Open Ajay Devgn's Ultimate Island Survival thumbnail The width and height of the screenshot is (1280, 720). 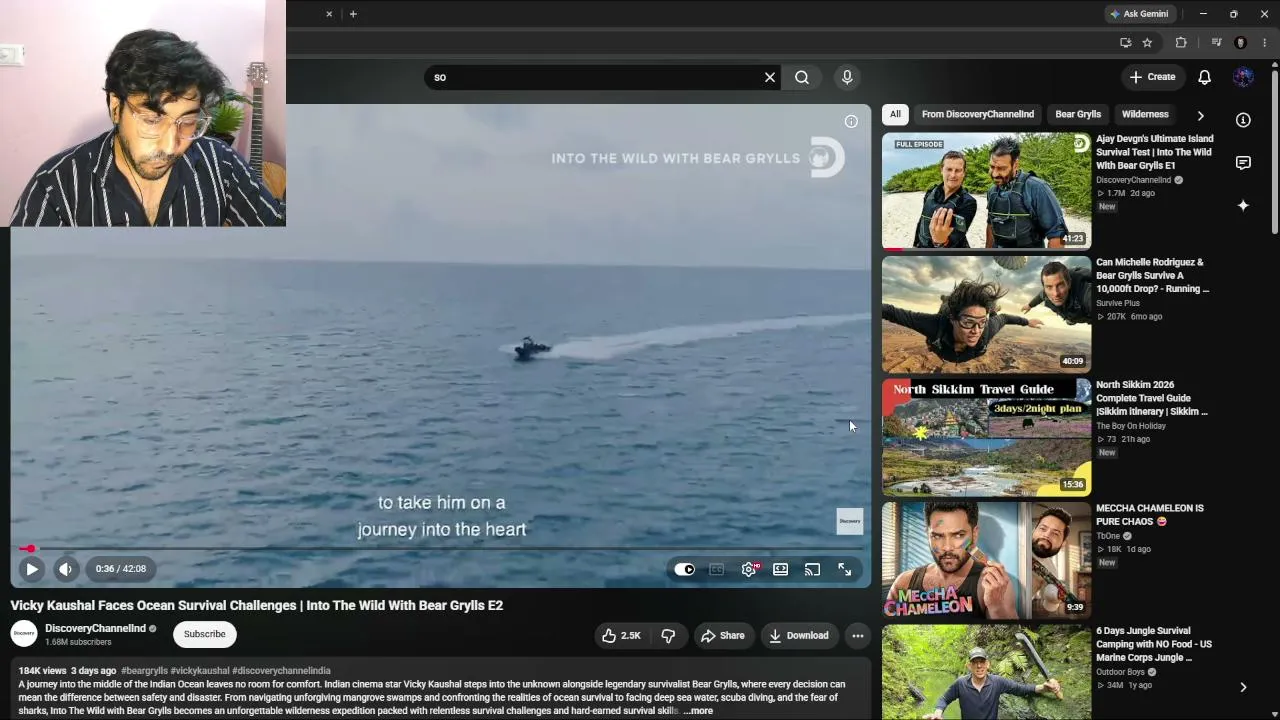986,190
